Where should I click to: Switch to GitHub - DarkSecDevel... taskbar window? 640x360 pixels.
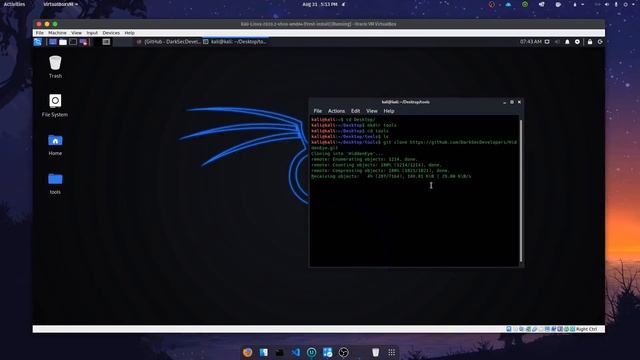[x=169, y=42]
